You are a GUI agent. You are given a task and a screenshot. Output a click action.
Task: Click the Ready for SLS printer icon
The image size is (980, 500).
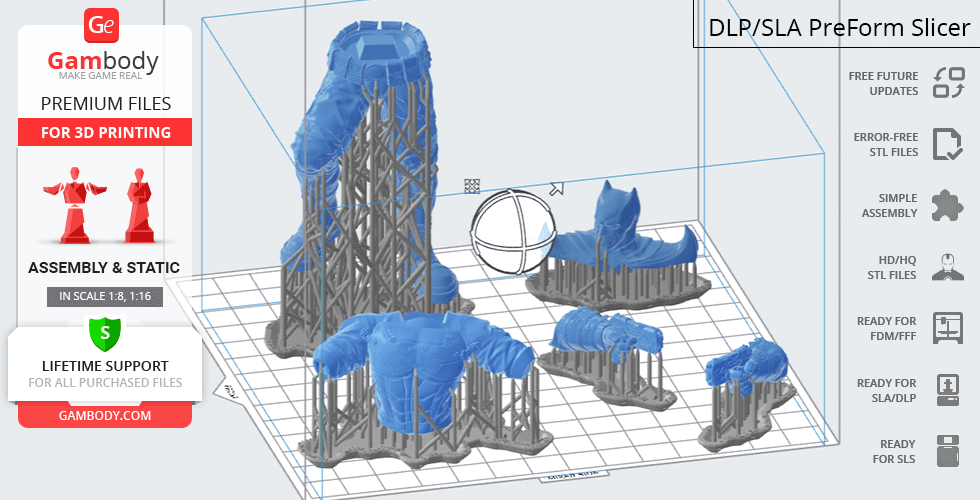[947, 451]
